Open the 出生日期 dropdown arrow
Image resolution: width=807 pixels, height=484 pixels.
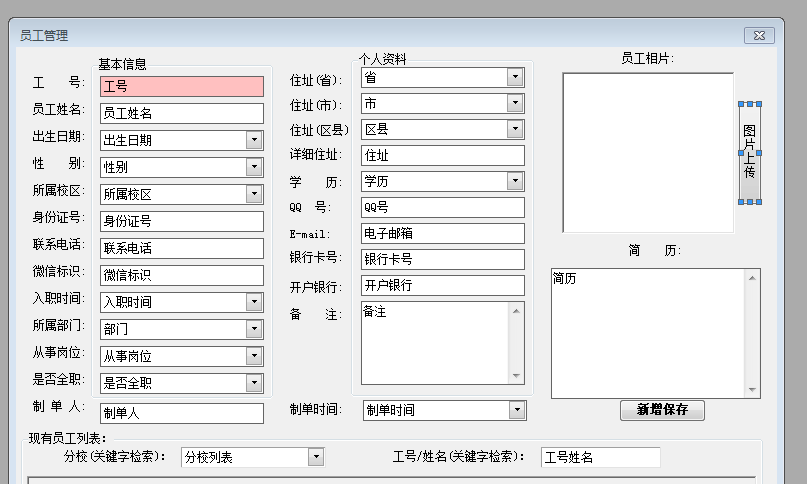[x=254, y=140]
